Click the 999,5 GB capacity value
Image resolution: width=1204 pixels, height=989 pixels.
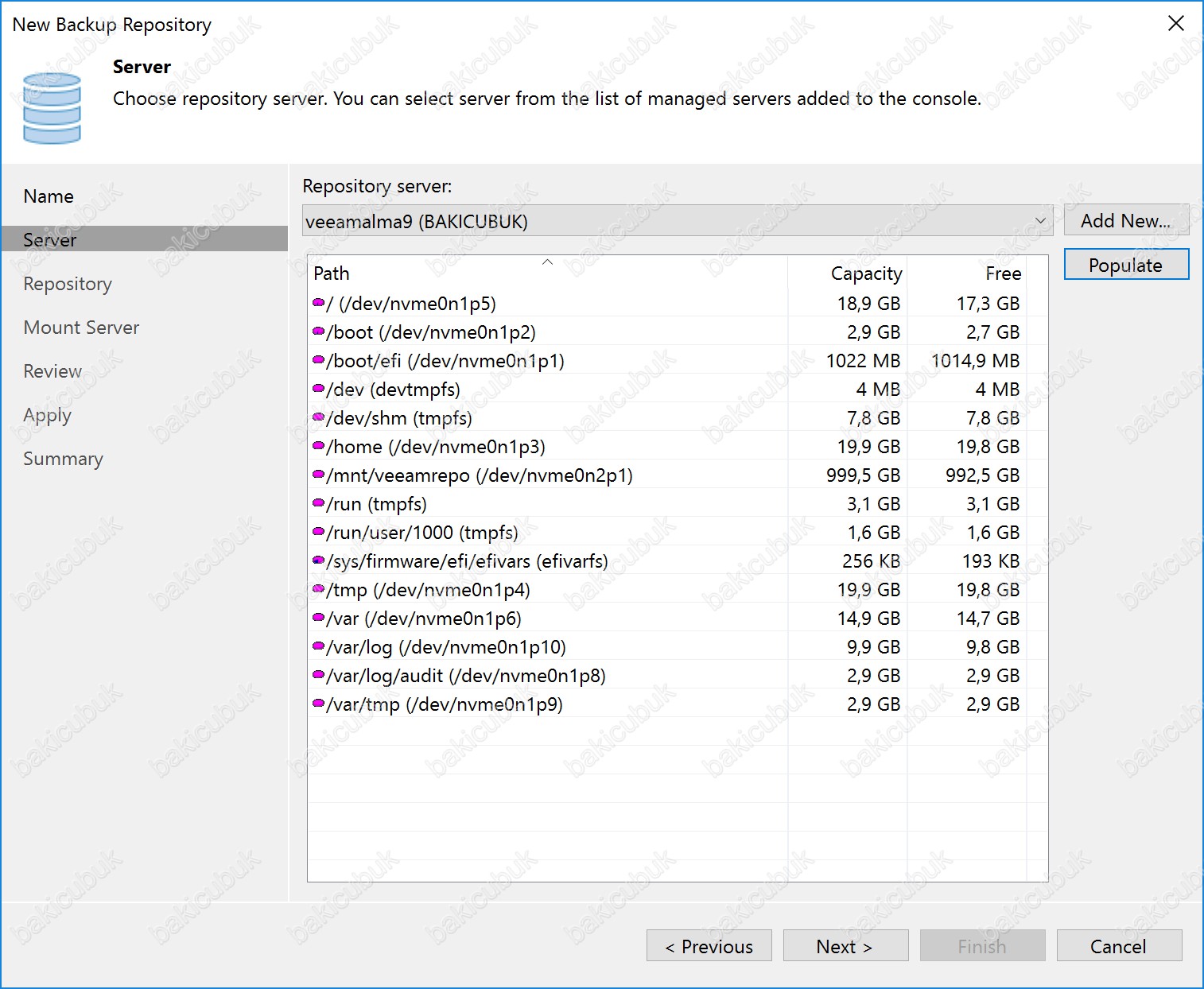(x=863, y=475)
